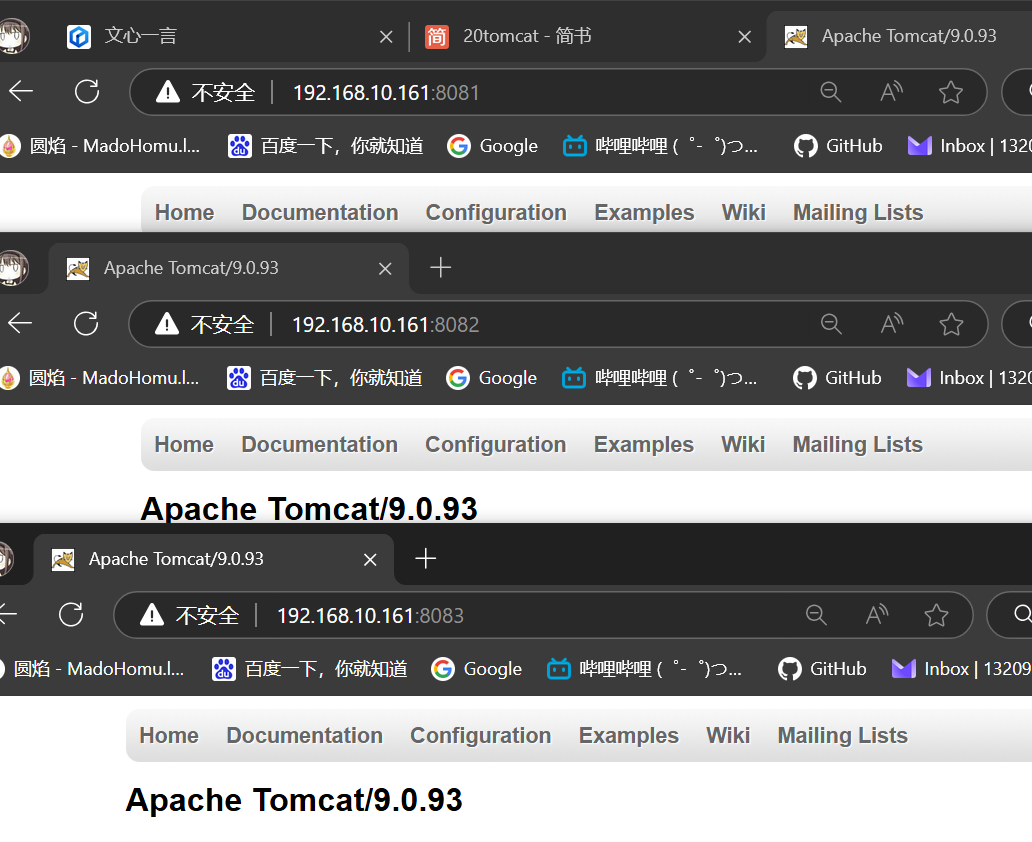Close the 文心一言 tab

pos(386,37)
